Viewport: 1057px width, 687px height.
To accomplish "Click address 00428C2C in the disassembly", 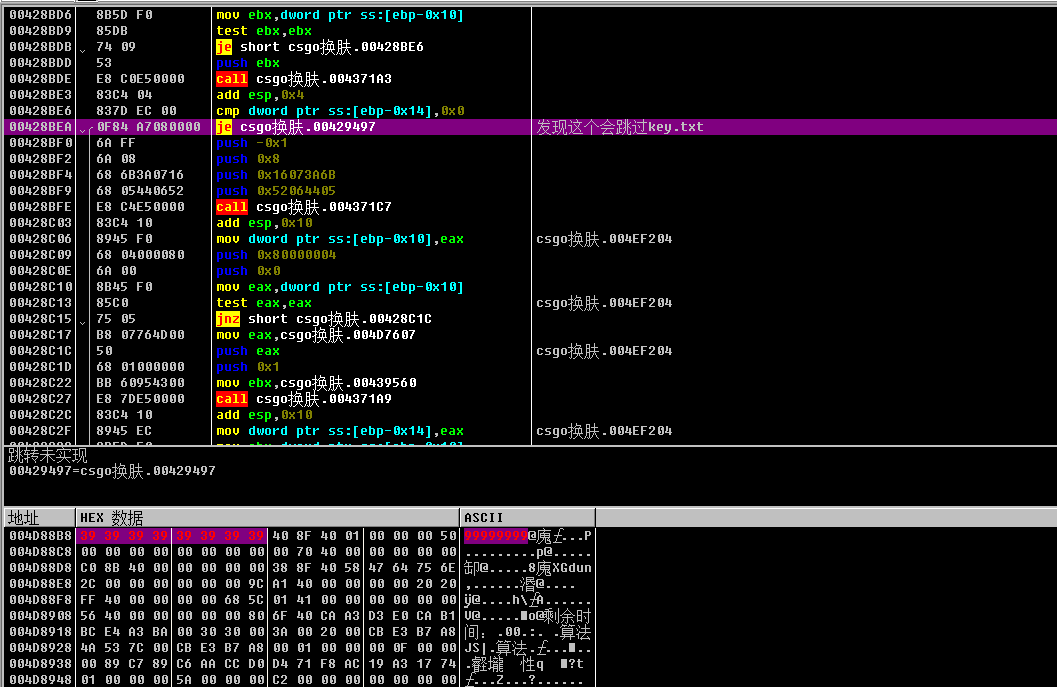I will point(40,415).
